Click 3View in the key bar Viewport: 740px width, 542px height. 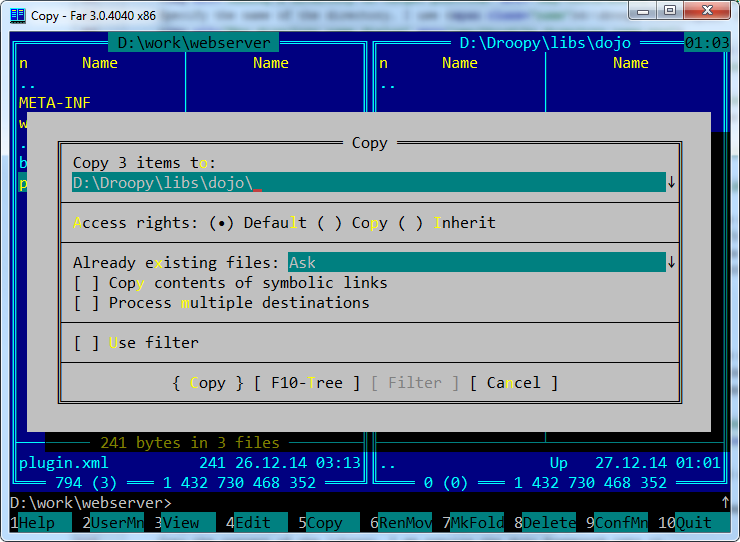point(185,523)
